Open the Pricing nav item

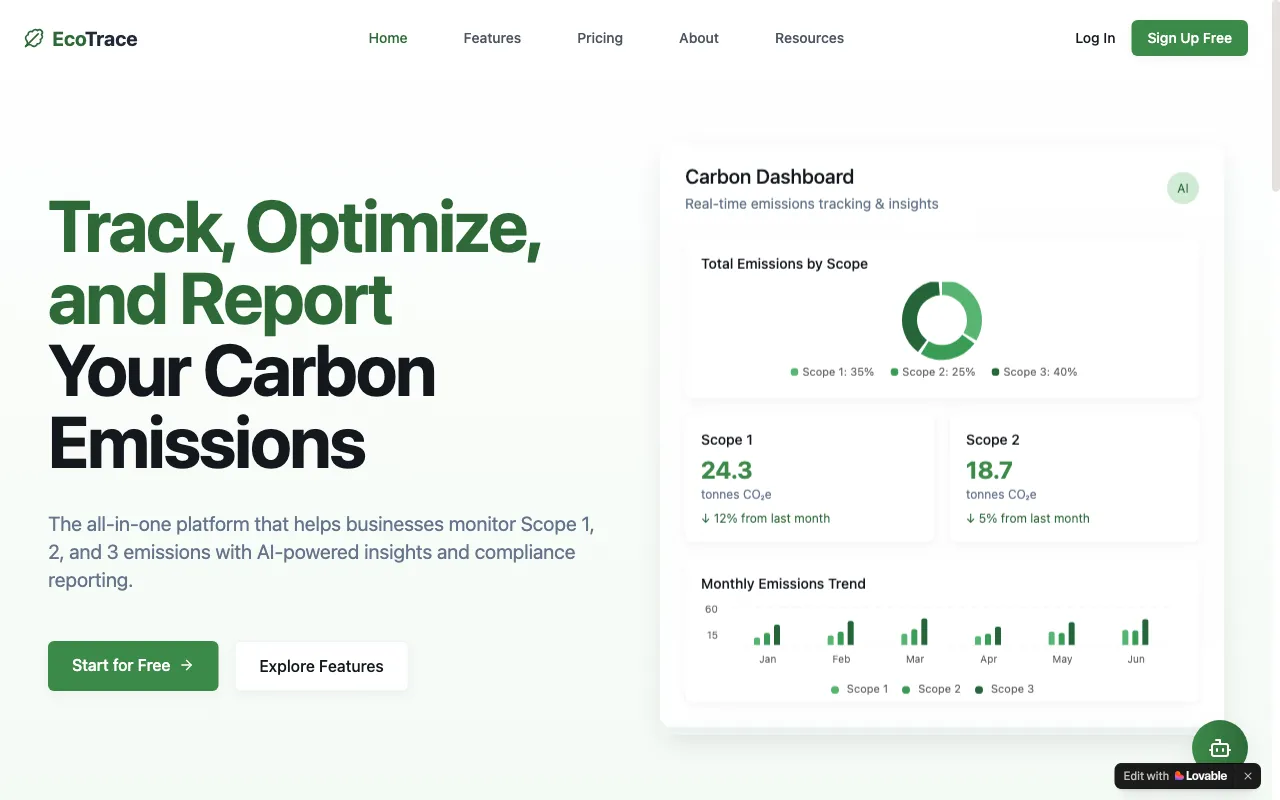(600, 38)
